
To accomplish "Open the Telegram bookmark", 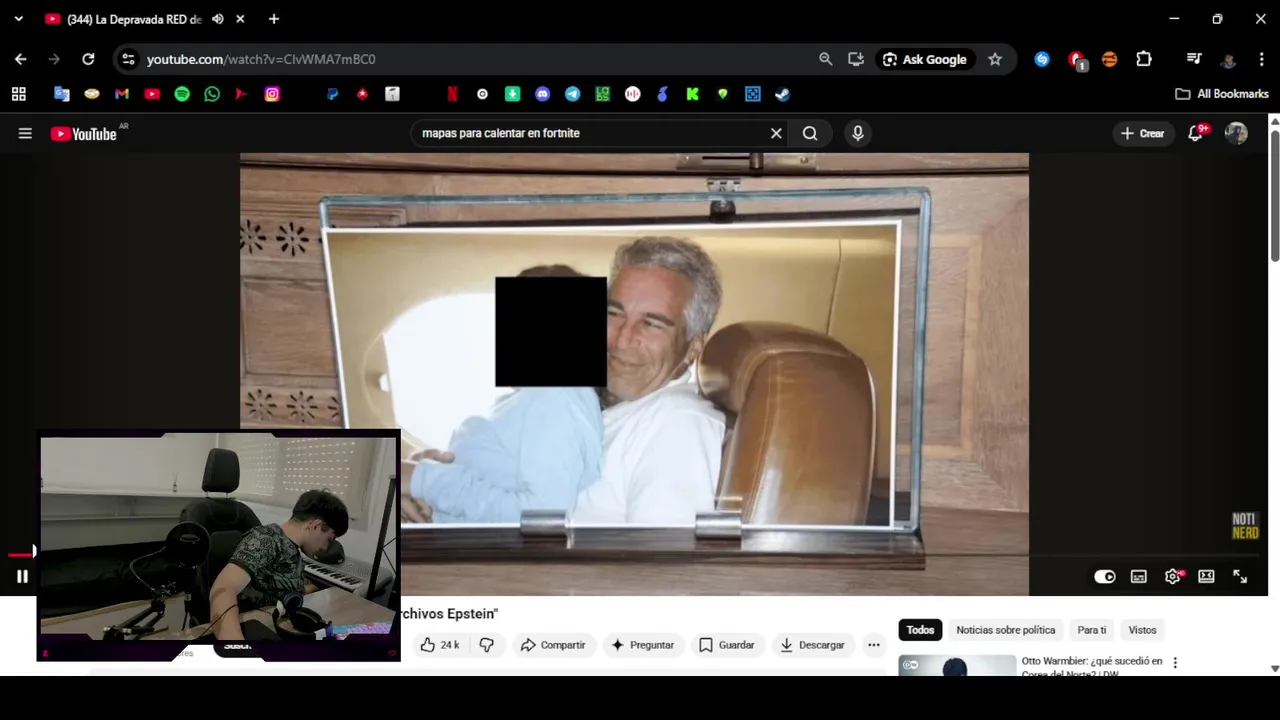I will 572,94.
